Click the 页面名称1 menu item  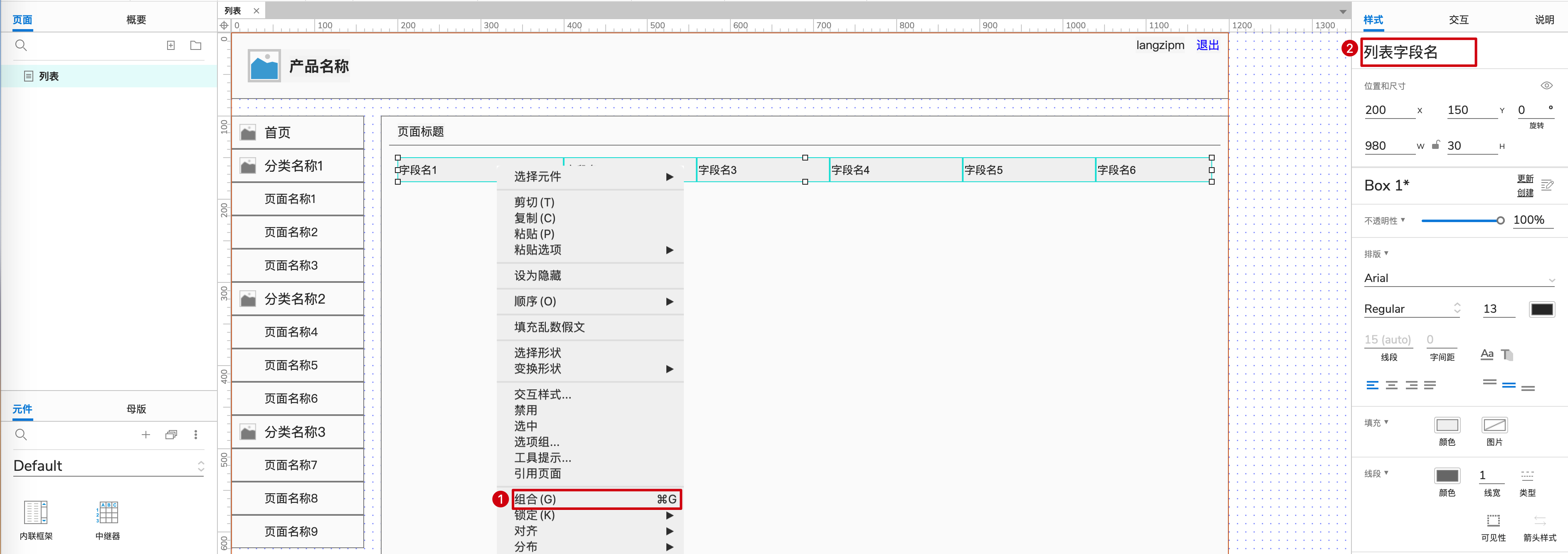pyautogui.click(x=298, y=199)
